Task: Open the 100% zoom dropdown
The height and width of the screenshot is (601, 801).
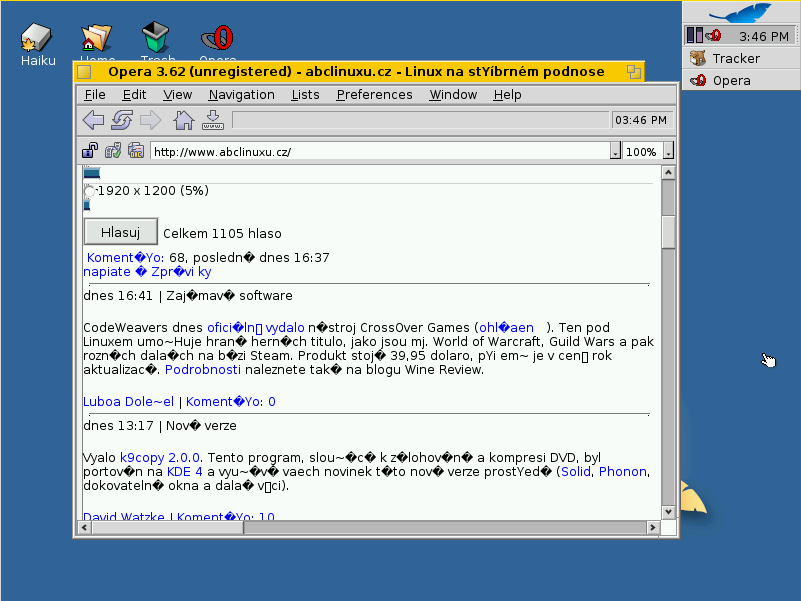Action: tap(668, 152)
